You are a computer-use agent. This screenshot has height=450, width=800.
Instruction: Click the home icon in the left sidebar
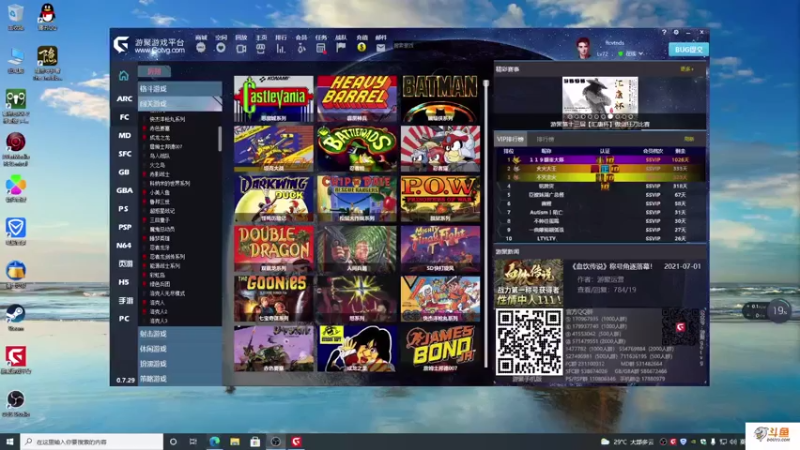pyautogui.click(x=123, y=76)
